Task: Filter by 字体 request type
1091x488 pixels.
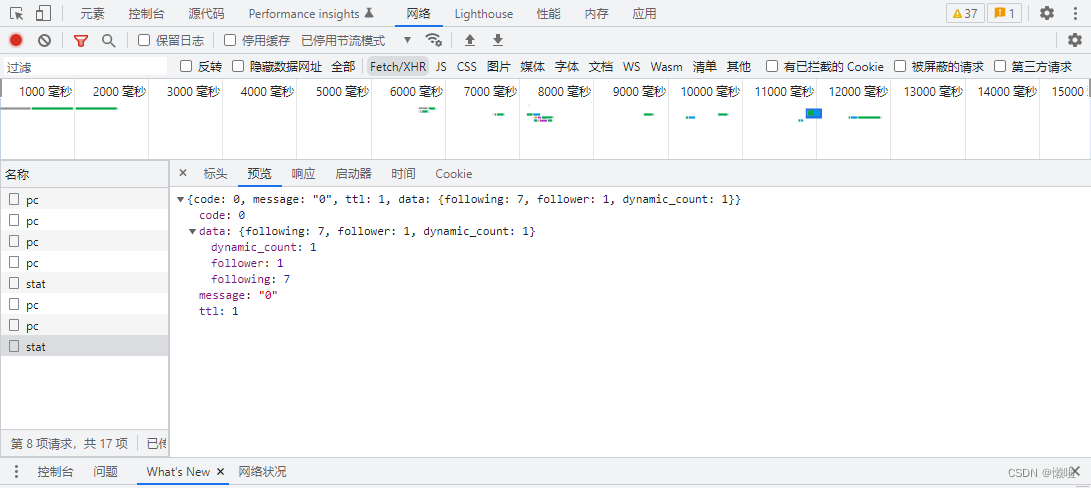Action: point(566,66)
